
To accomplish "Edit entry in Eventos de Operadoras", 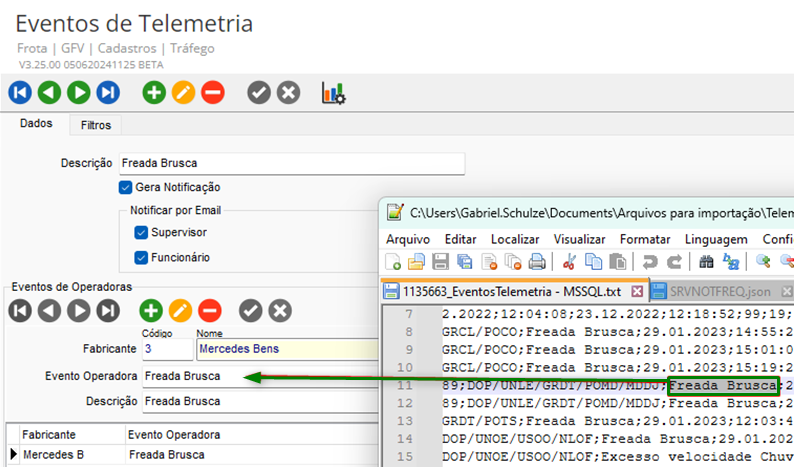I will point(180,310).
